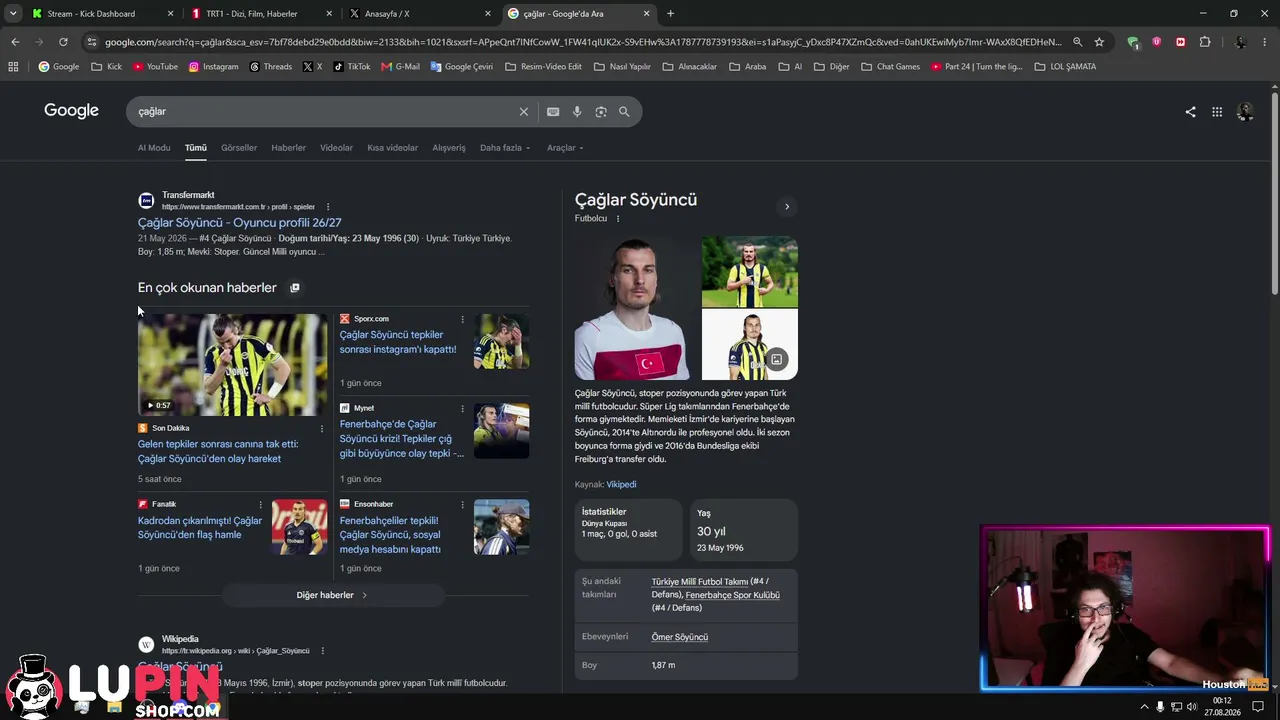Play the 0:57 Son Dakika video thumbnail
The image size is (1280, 720).
(x=232, y=365)
